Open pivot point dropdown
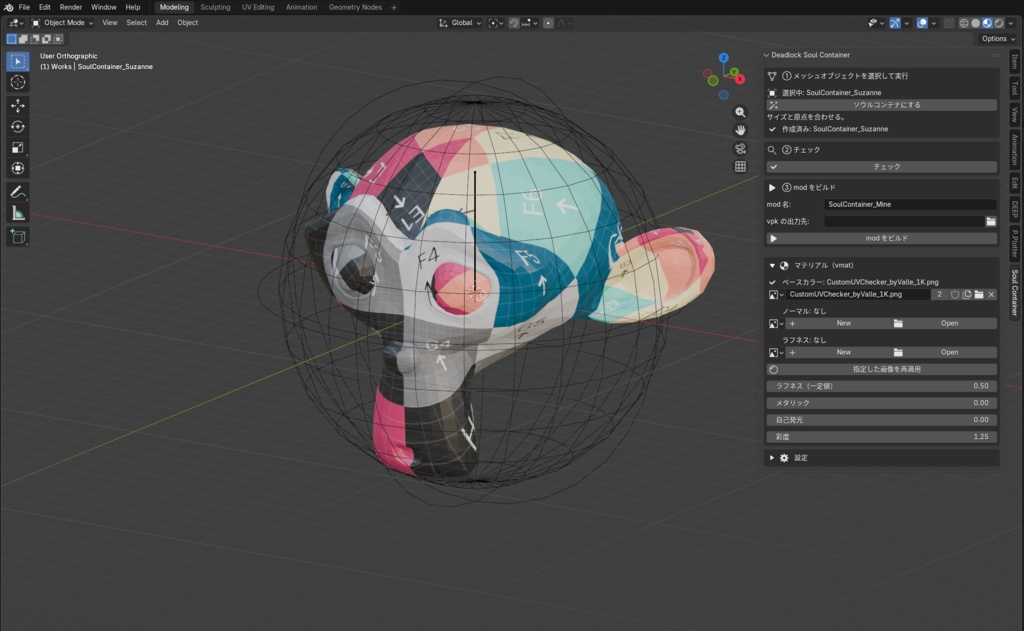The image size is (1024, 631). 496,23
